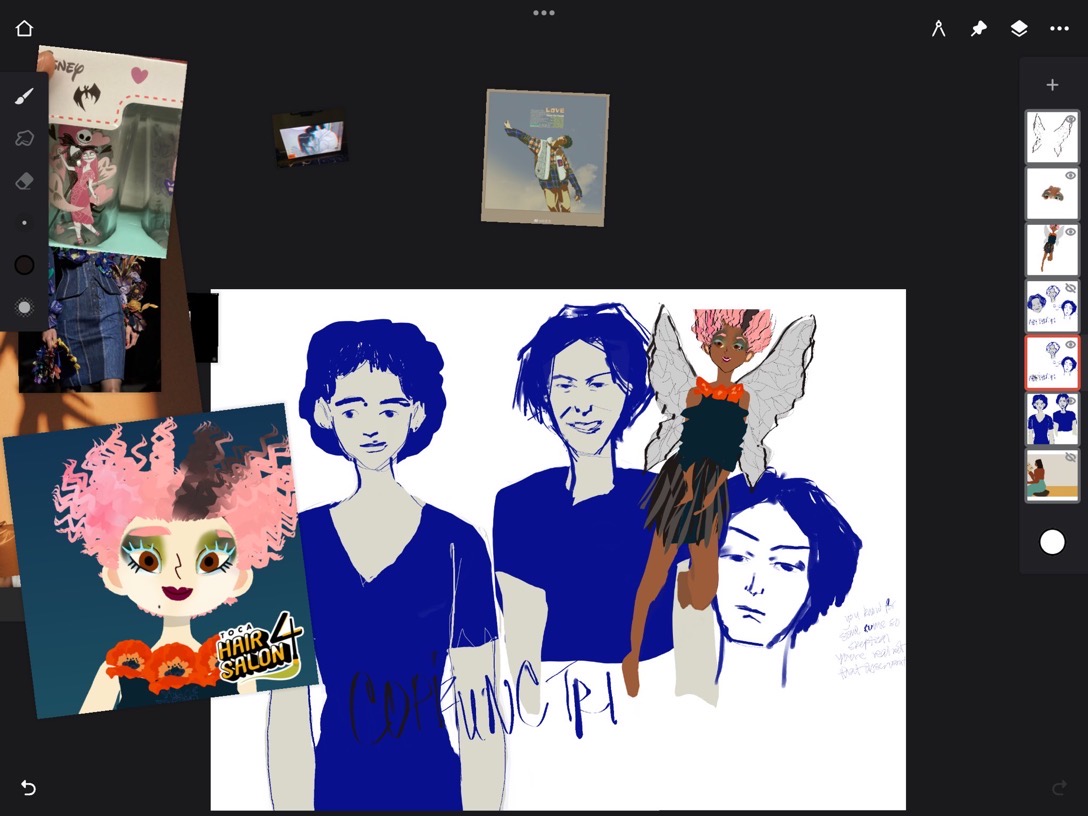Image resolution: width=1088 pixels, height=816 pixels.
Task: Select the Brush tool
Action: [x=25, y=96]
